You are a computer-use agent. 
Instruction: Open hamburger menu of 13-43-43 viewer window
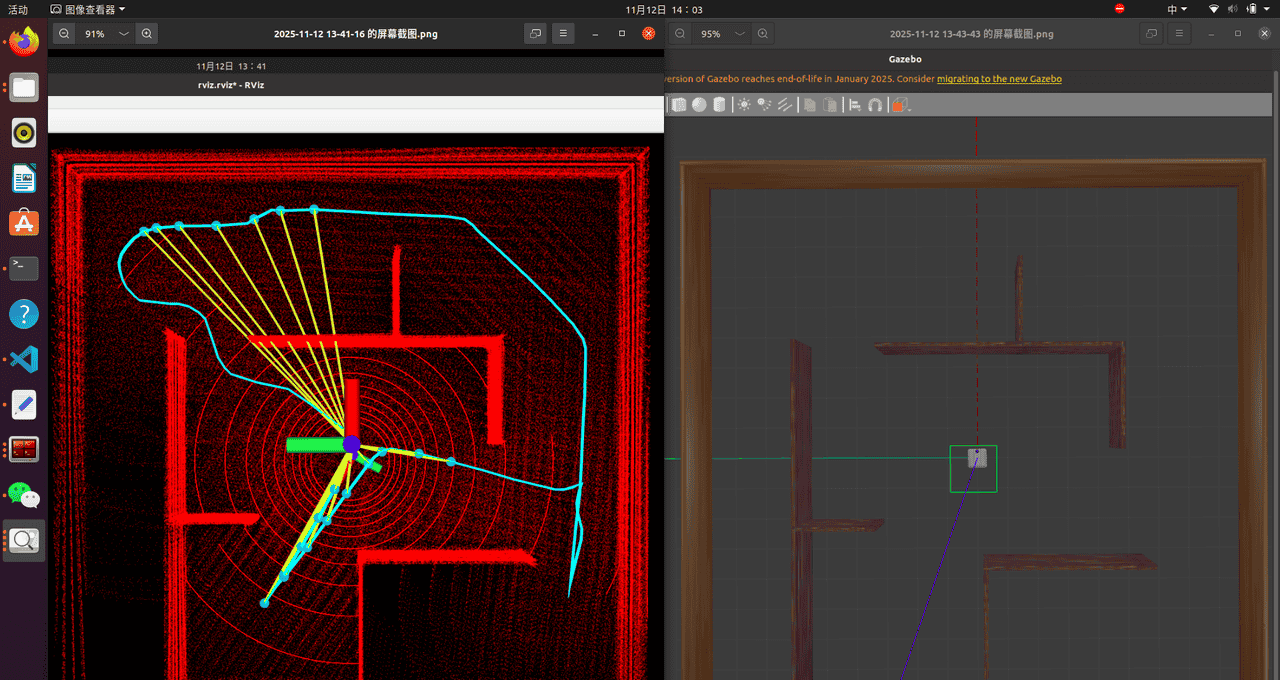(1180, 33)
